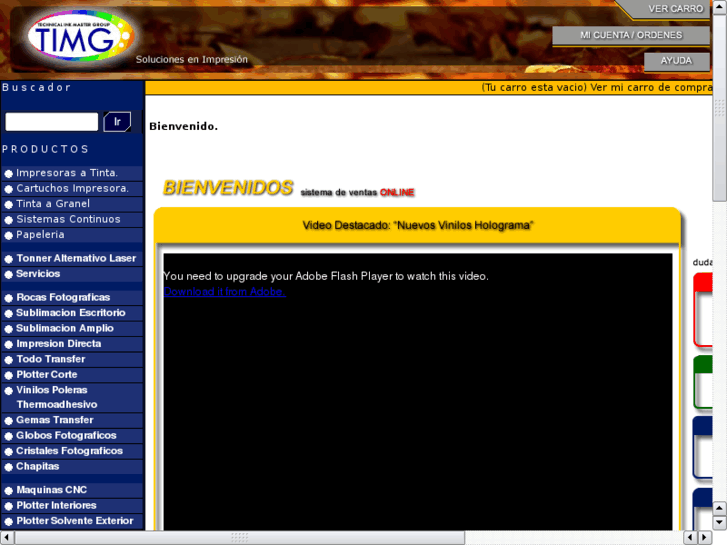Image resolution: width=727 pixels, height=545 pixels.
Task: Open Sistemas Continuos category
Action: pyautogui.click(x=68, y=219)
